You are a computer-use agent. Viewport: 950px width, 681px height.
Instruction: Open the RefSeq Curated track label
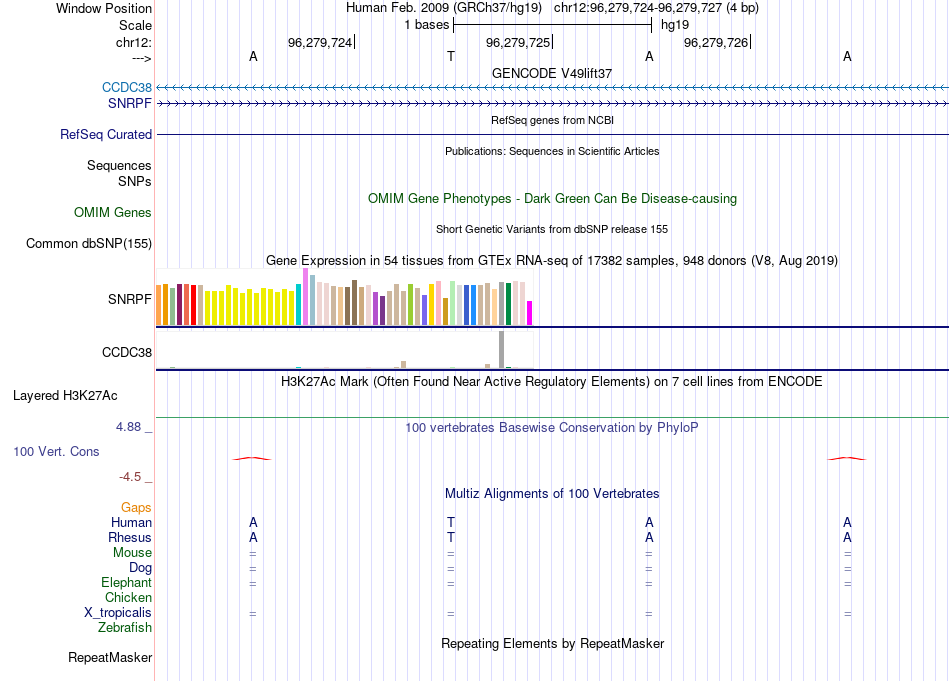(x=106, y=135)
